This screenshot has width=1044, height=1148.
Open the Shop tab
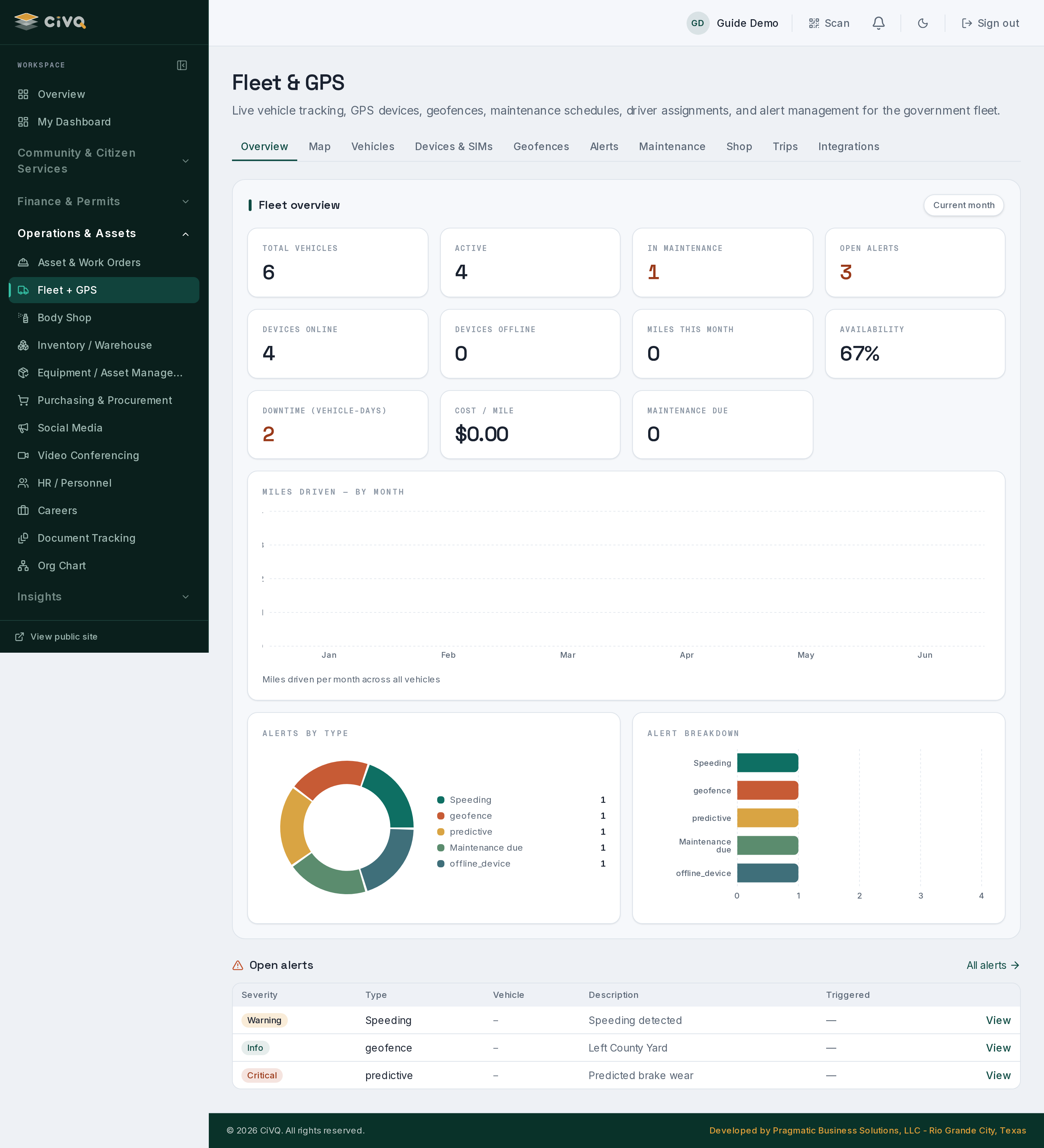(739, 147)
